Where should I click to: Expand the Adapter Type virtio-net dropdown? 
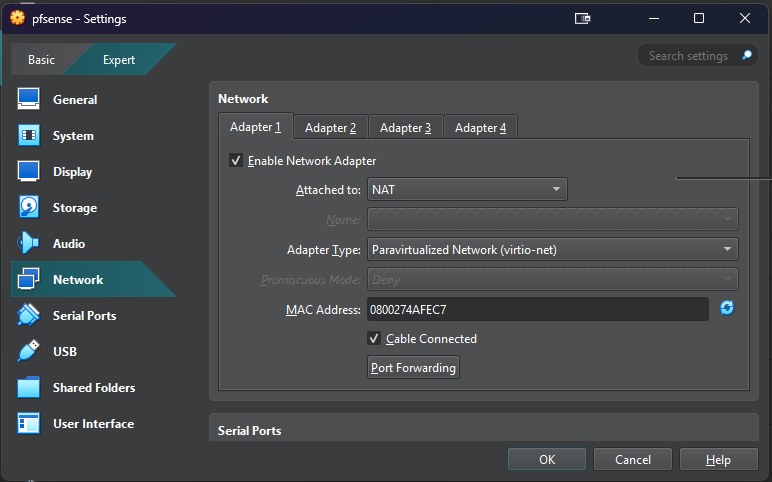[x=552, y=250]
